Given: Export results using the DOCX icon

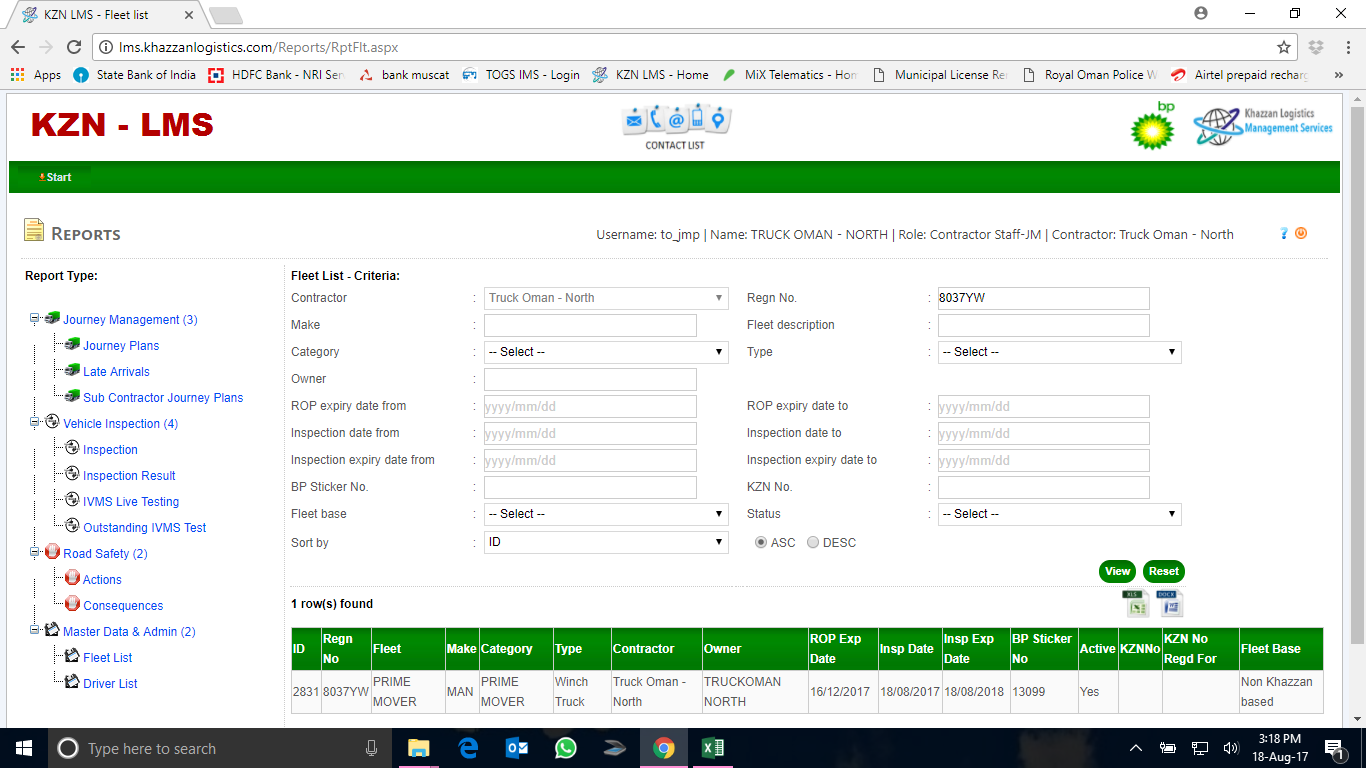Looking at the screenshot, I should click(x=1169, y=603).
